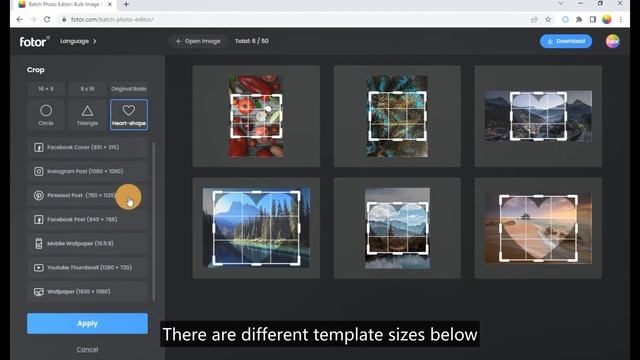This screenshot has height=360, width=640.
Task: Click the tab search chevron
Action: (560, 4)
